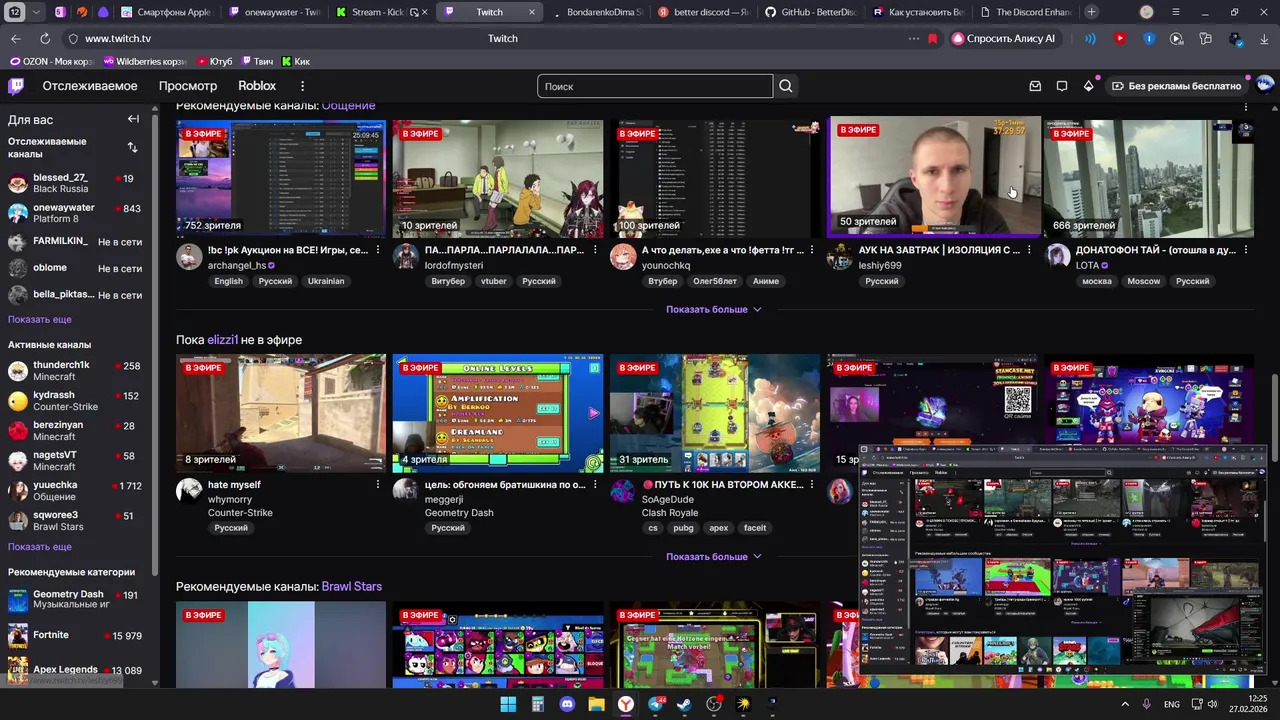Open onewaywater channel in the sidebar
Screen dimensions: 1280x720
(x=76, y=213)
